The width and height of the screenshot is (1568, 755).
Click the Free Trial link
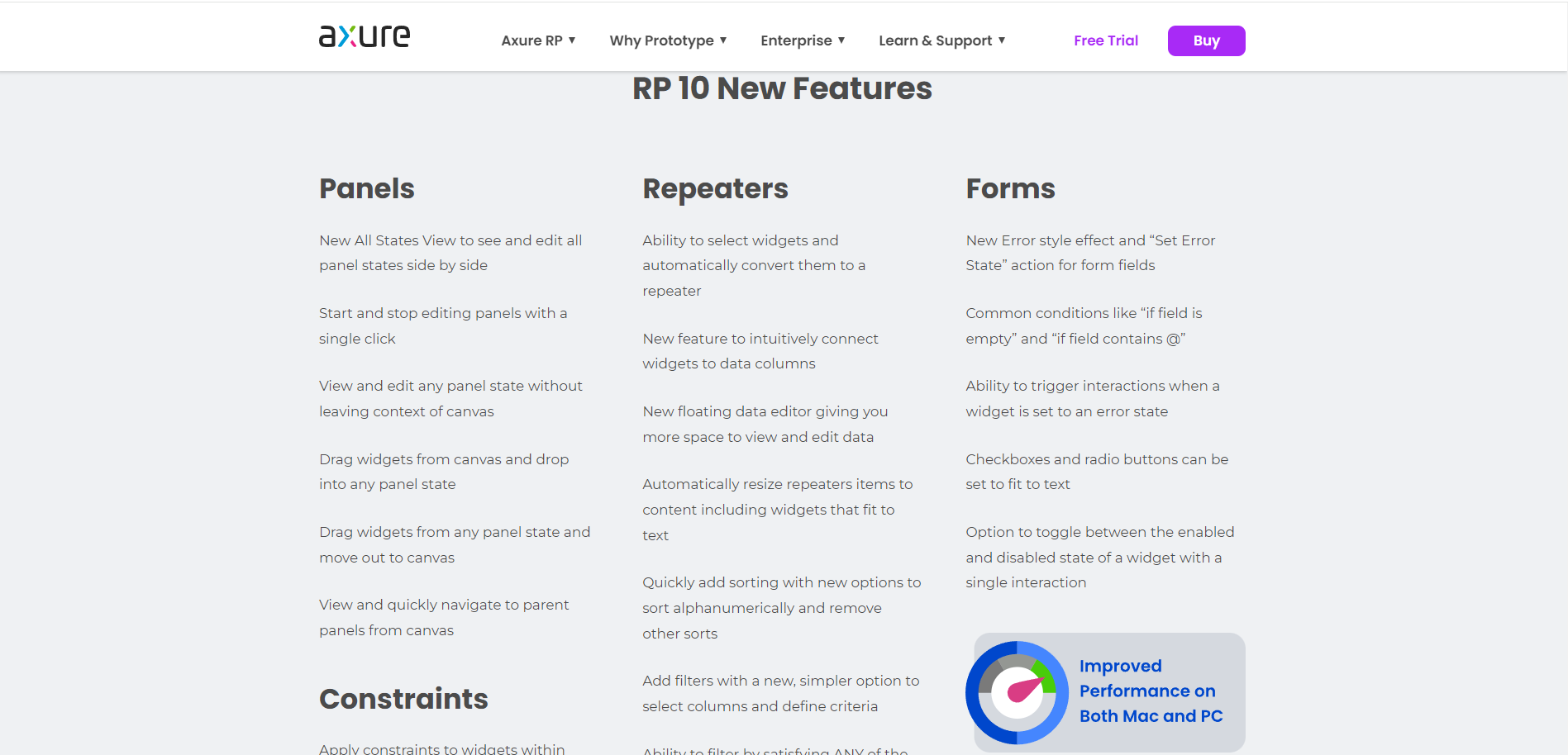click(x=1106, y=40)
